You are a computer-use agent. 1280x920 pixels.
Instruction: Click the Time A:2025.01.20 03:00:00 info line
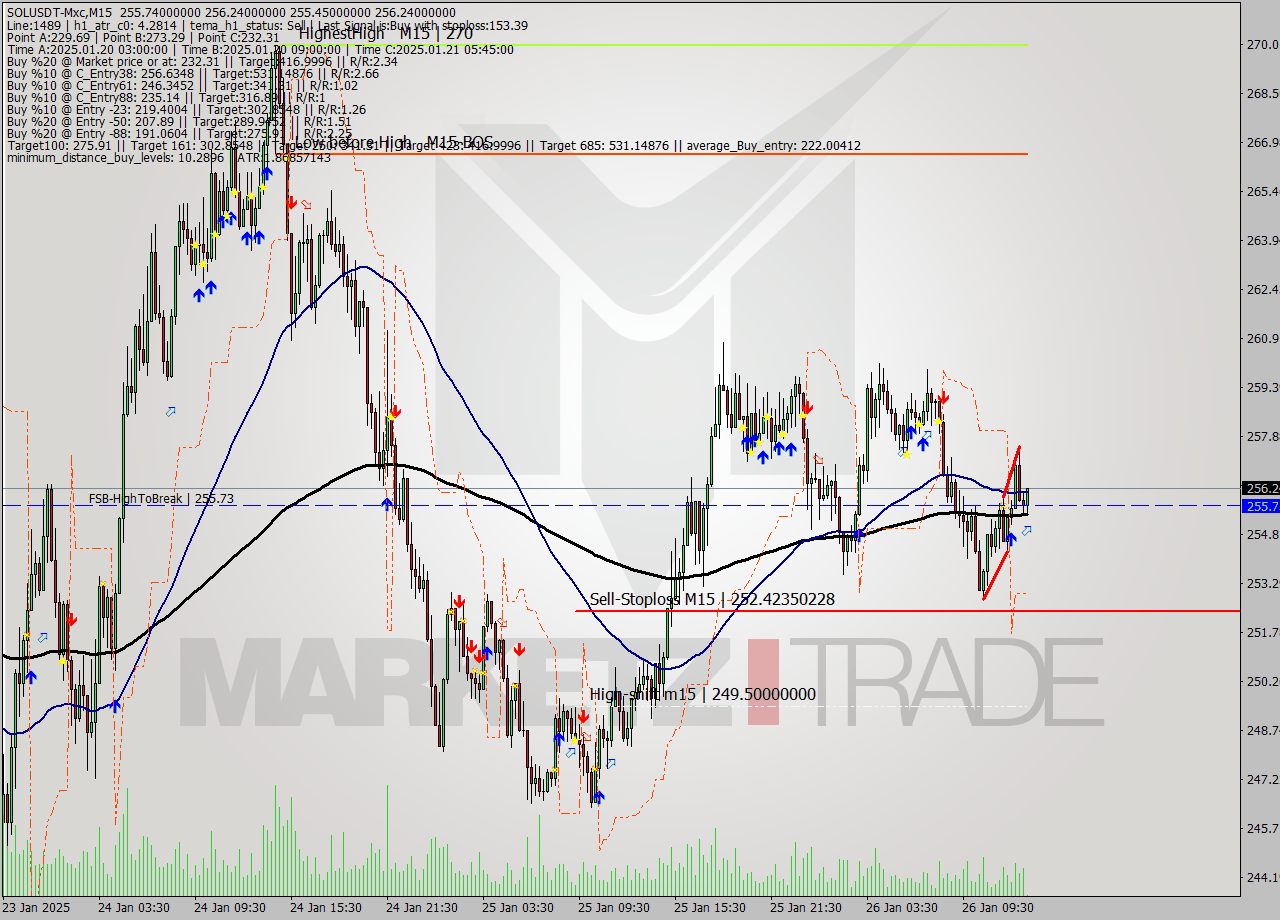tap(260, 49)
